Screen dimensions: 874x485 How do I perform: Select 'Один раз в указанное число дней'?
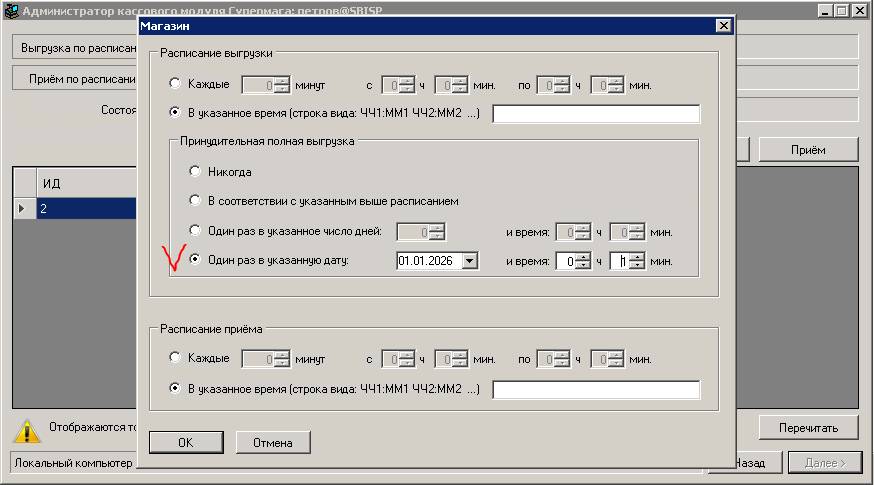[x=195, y=231]
